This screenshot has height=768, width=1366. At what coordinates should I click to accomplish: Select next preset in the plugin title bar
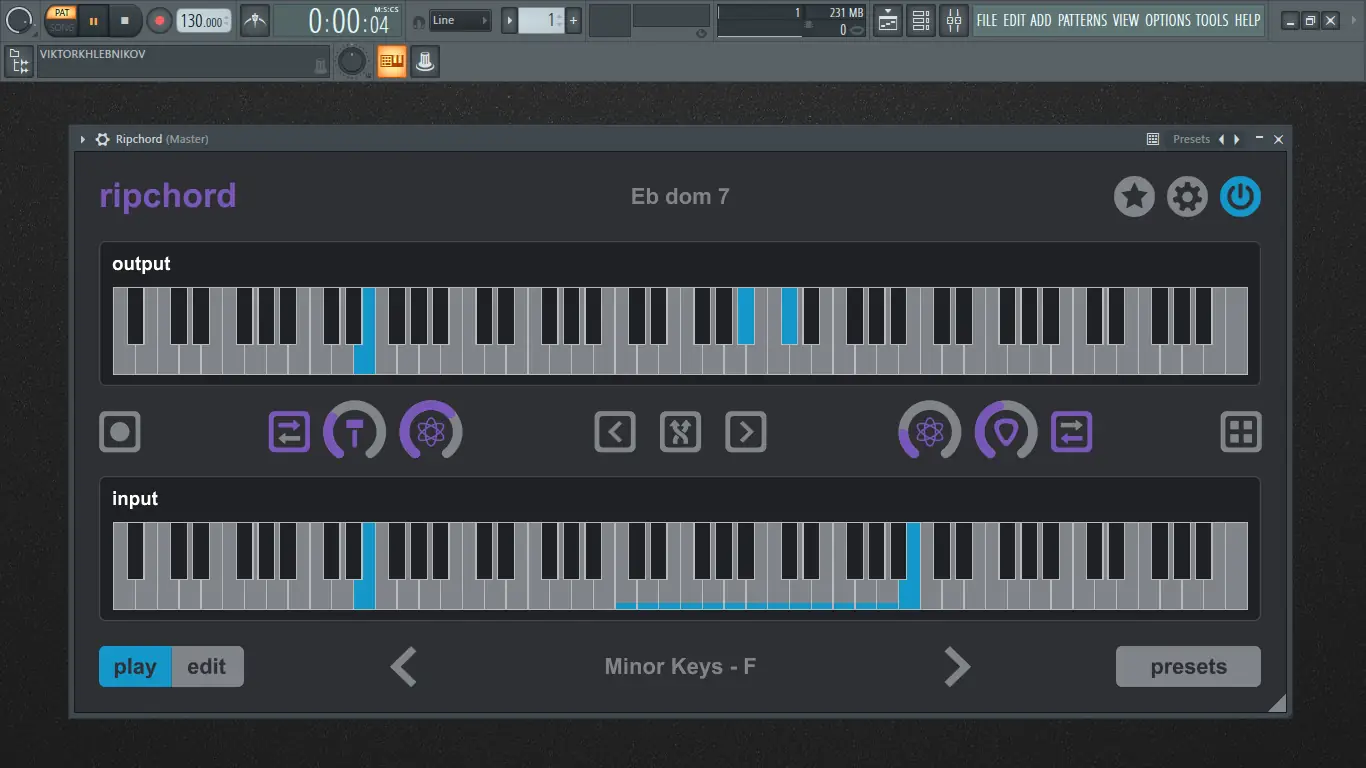pos(1237,139)
